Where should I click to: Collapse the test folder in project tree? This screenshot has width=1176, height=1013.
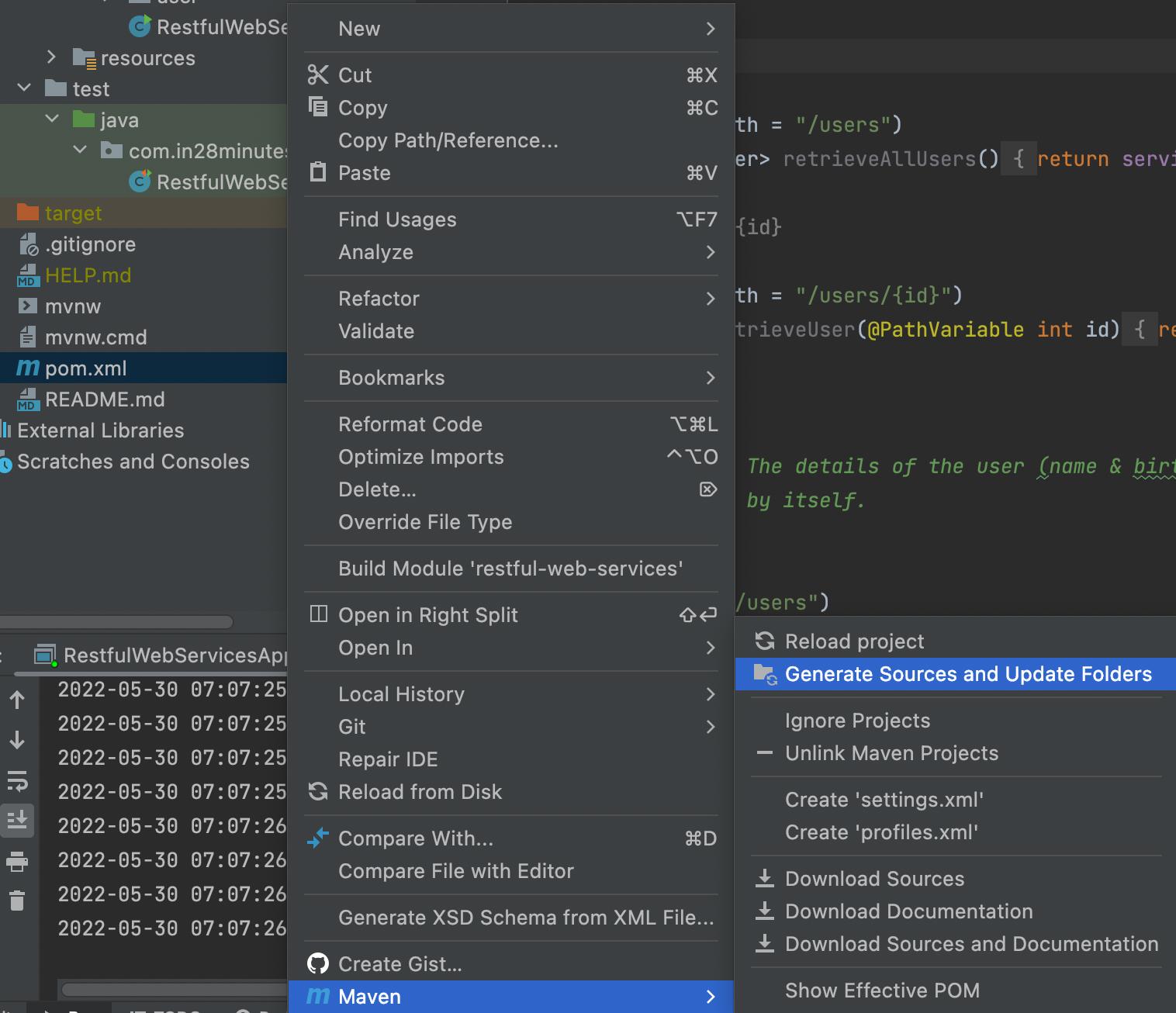[23, 88]
